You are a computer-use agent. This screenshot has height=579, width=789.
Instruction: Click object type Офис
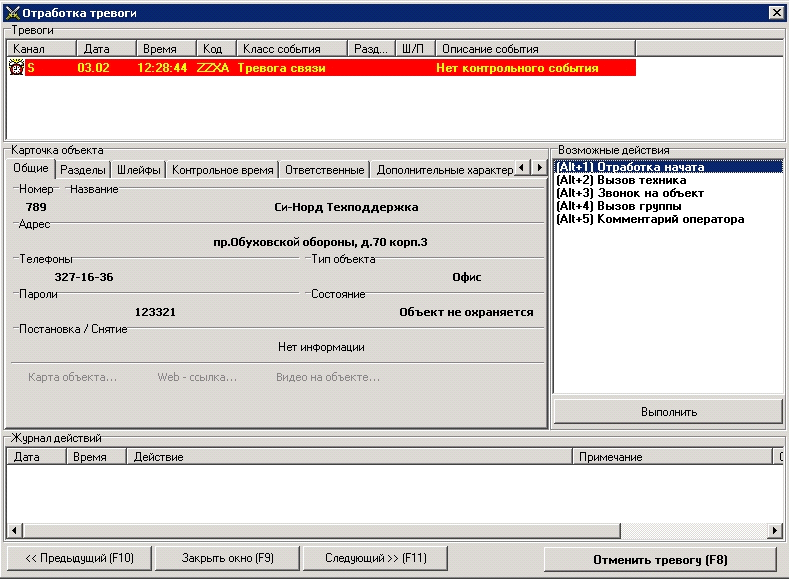point(466,277)
